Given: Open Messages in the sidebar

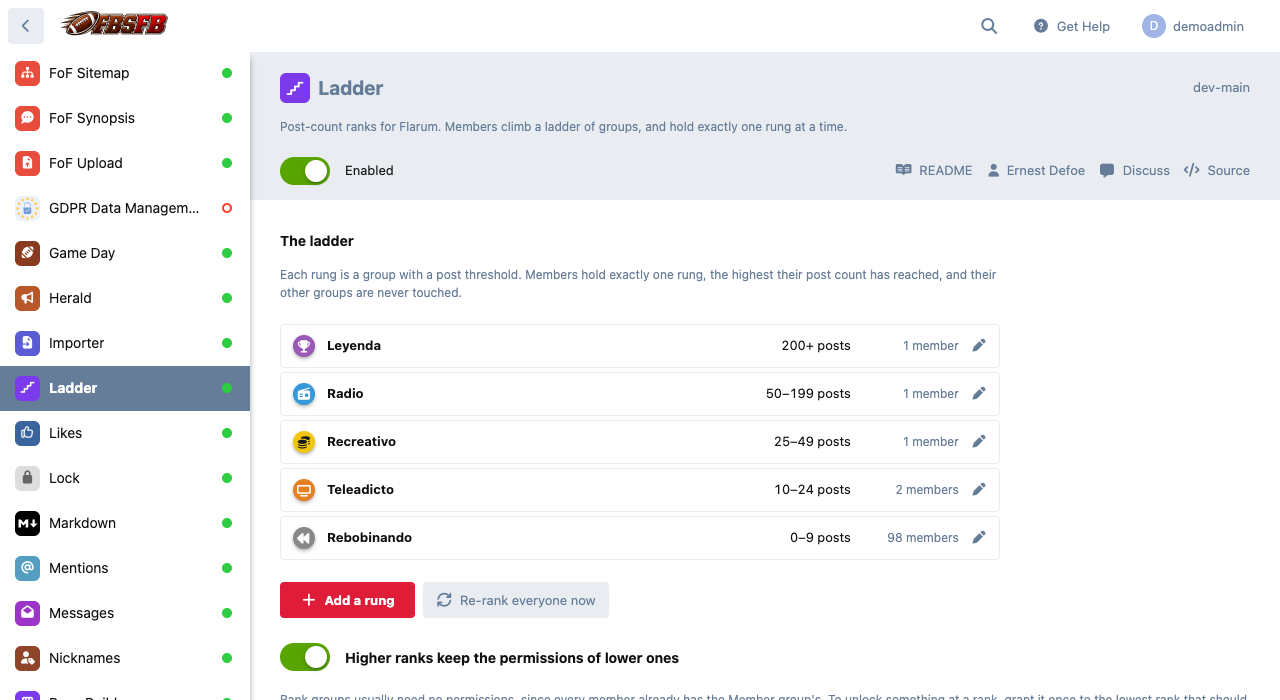Looking at the screenshot, I should [x=125, y=613].
